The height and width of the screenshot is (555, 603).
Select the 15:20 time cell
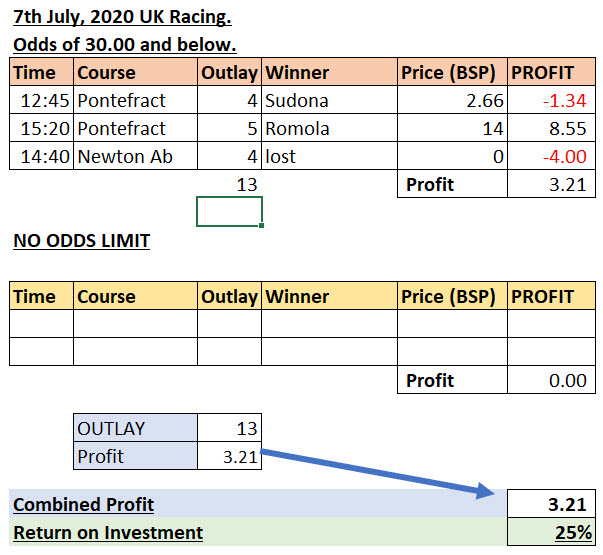[x=41, y=129]
